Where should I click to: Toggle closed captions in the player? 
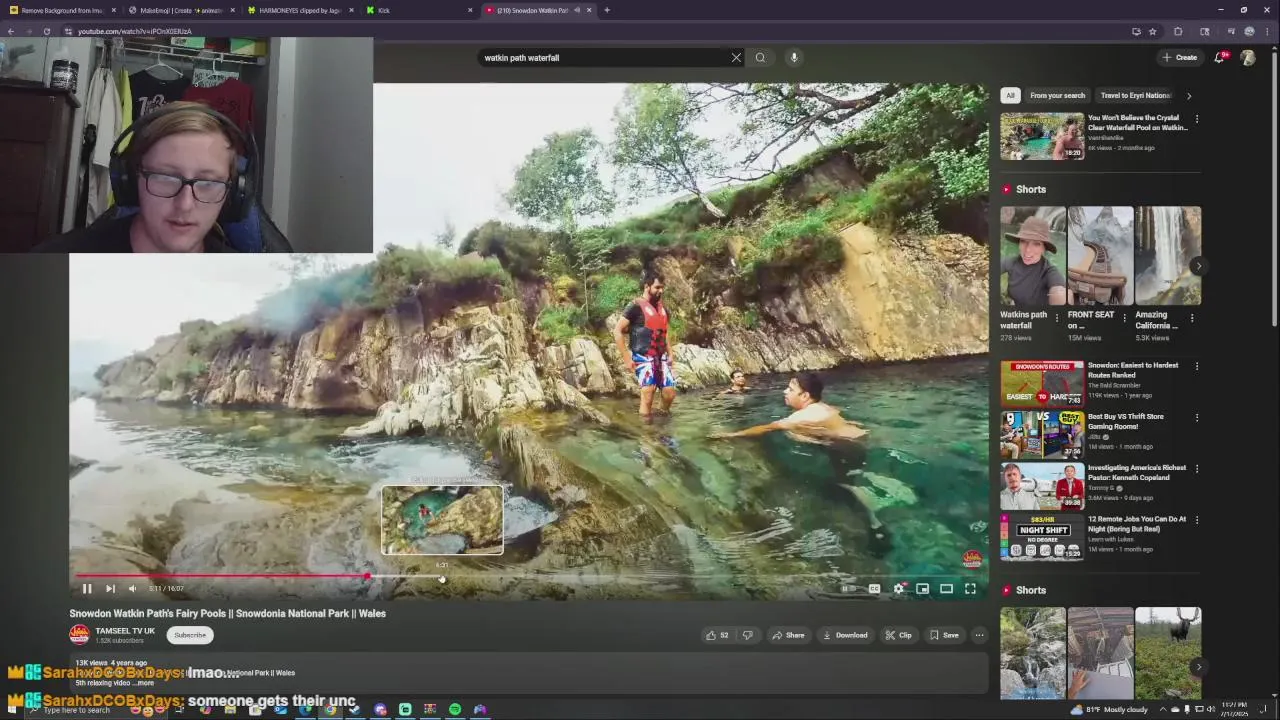[874, 589]
